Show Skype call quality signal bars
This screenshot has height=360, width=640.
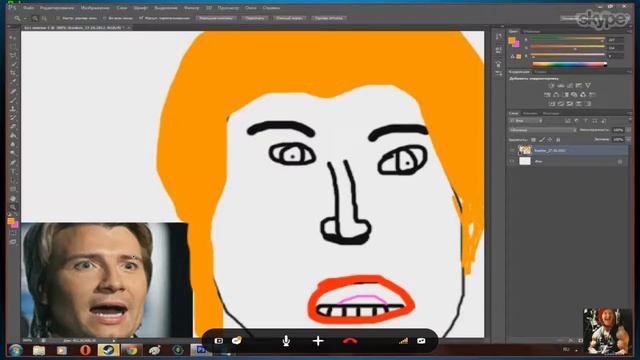403,341
